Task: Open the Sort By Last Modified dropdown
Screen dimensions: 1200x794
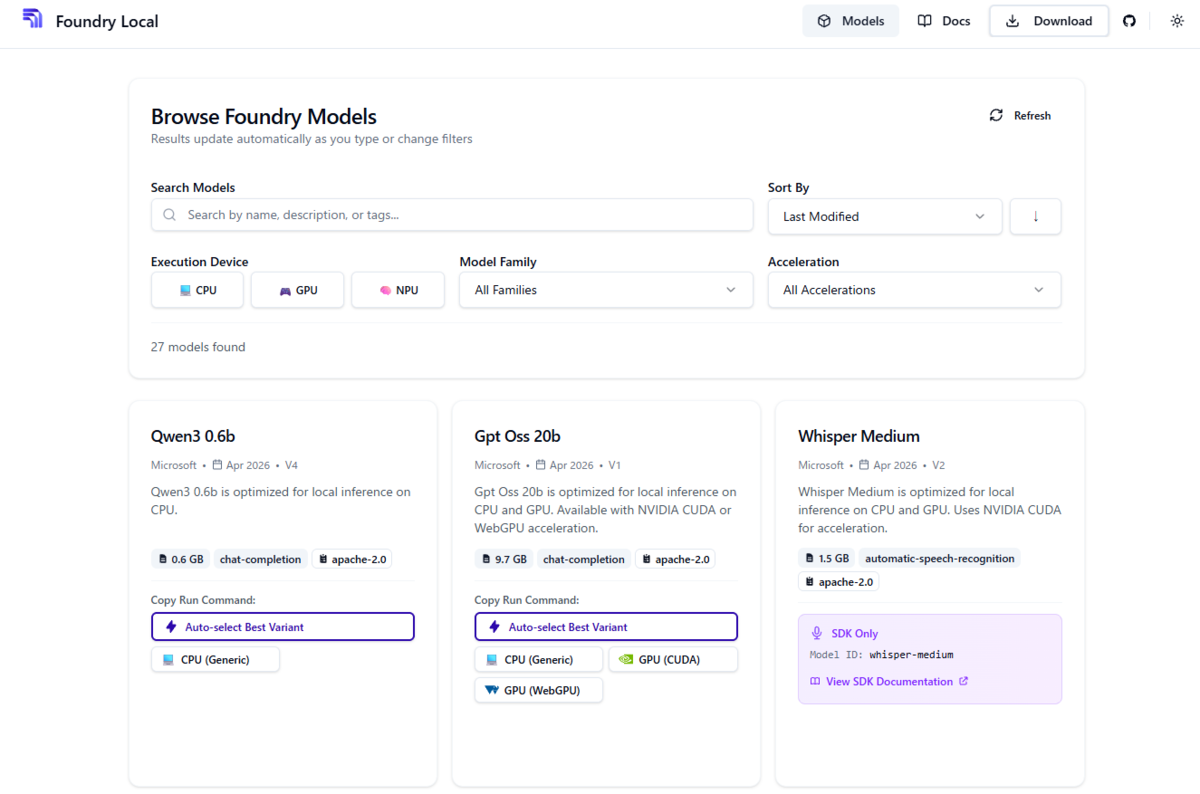Action: tap(885, 216)
